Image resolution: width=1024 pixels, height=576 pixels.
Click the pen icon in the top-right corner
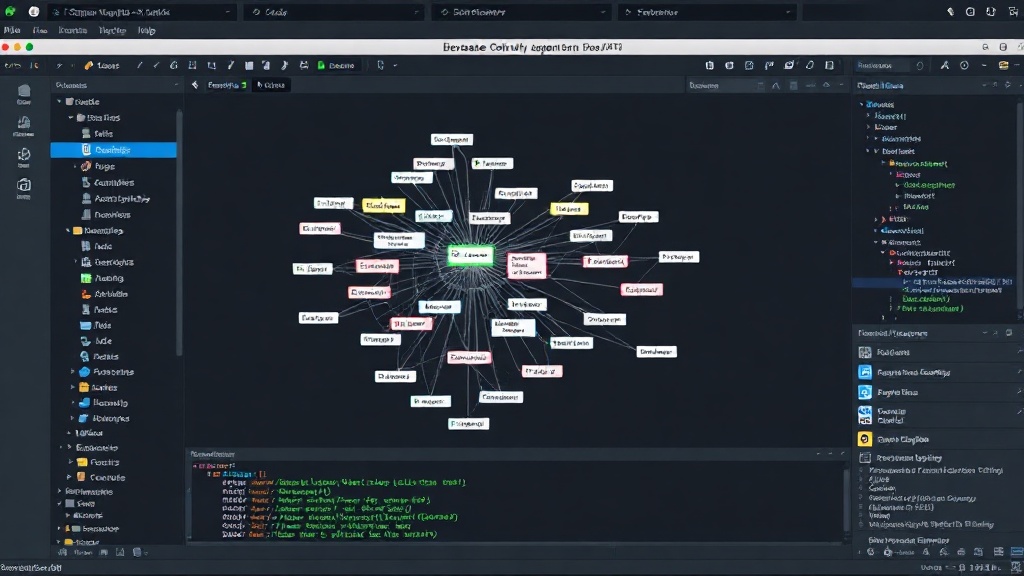coord(950,12)
